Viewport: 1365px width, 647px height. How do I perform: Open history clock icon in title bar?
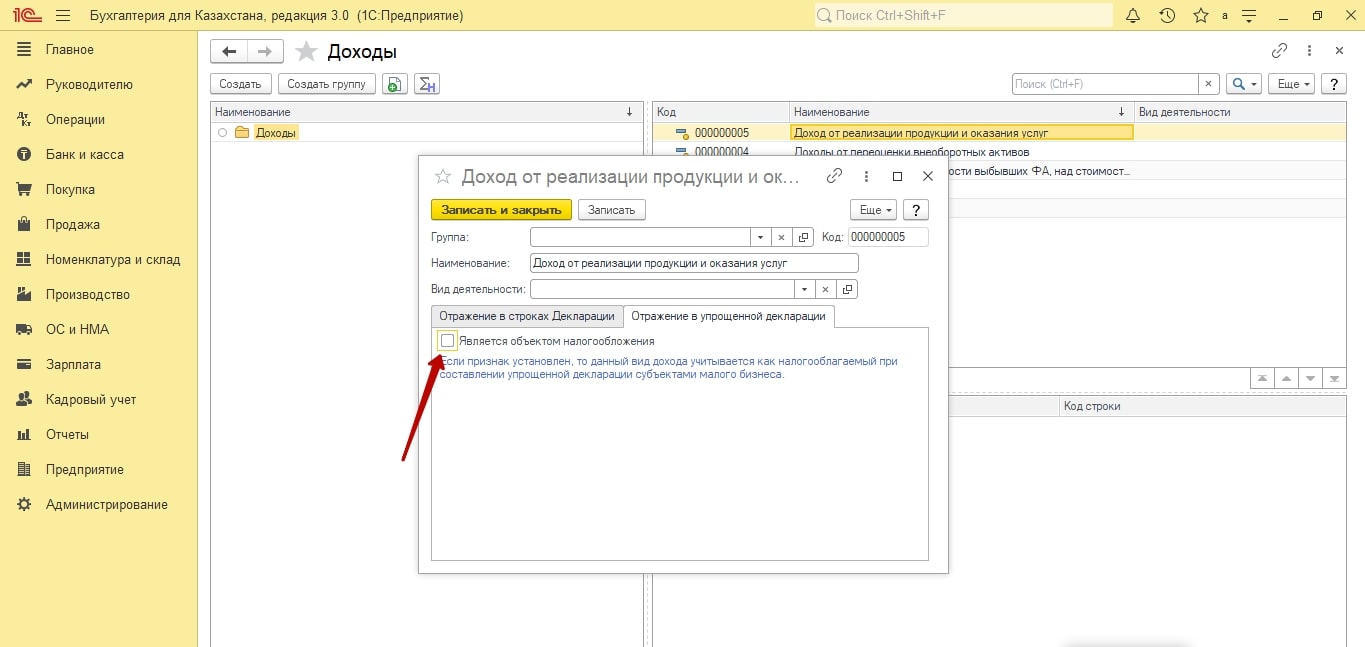tap(1166, 16)
